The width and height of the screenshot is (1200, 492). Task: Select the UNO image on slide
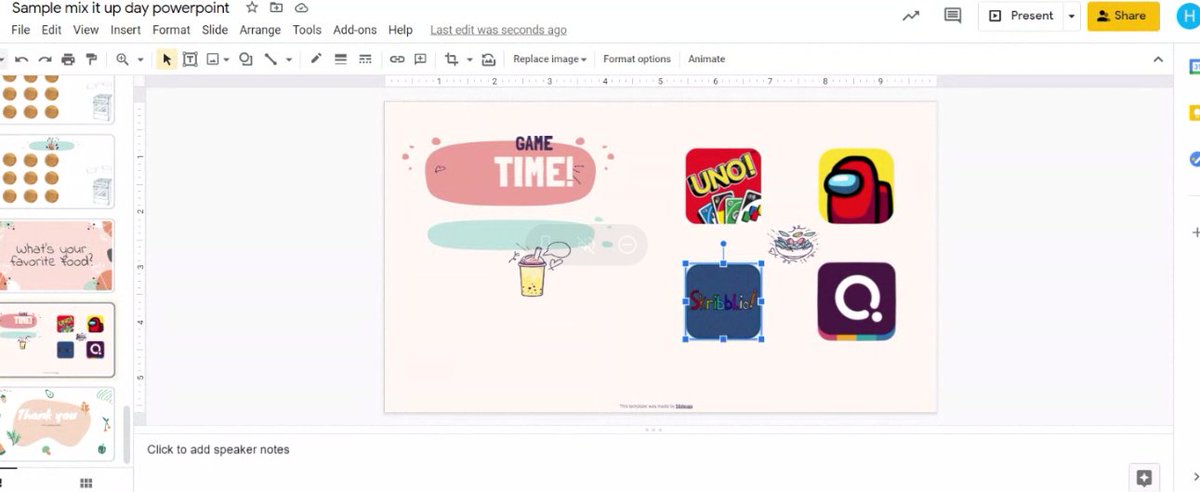[723, 186]
